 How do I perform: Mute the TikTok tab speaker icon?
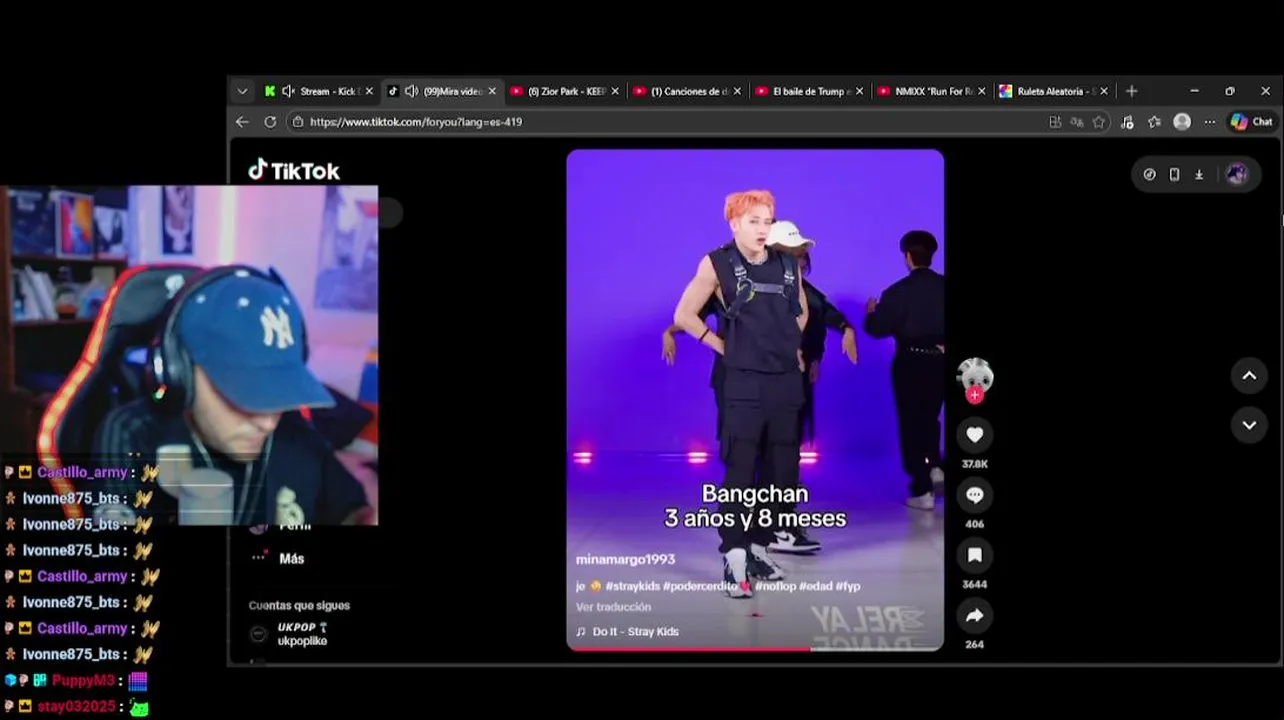[411, 91]
